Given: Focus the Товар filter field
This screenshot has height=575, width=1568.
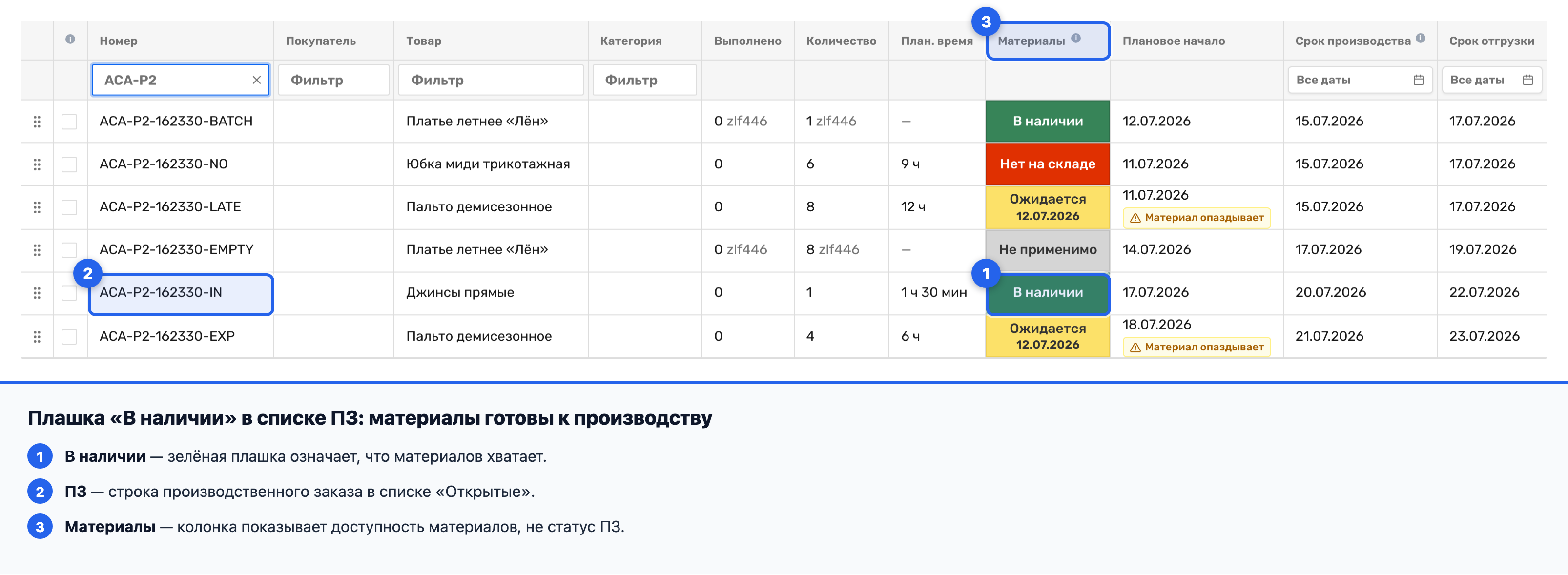Looking at the screenshot, I should pyautogui.click(x=491, y=81).
